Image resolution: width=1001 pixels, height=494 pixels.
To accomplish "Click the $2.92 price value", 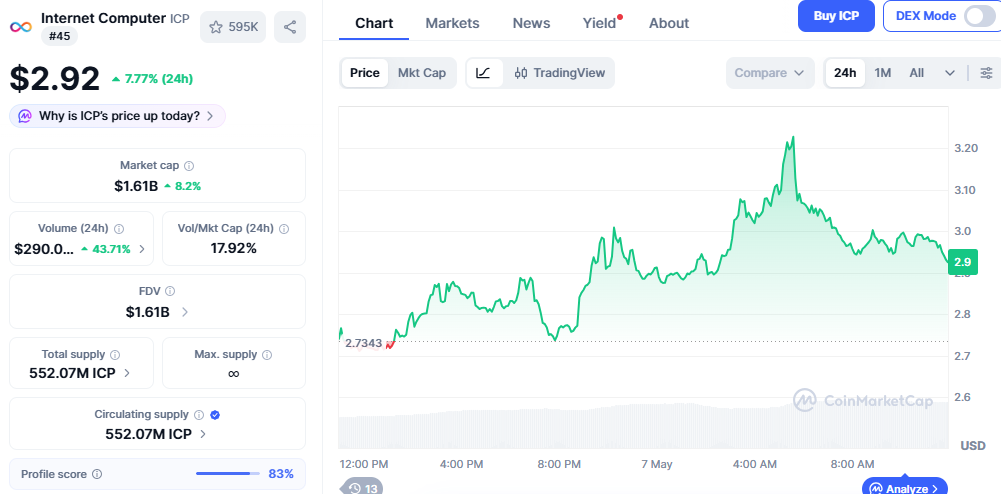I will click(x=54, y=79).
